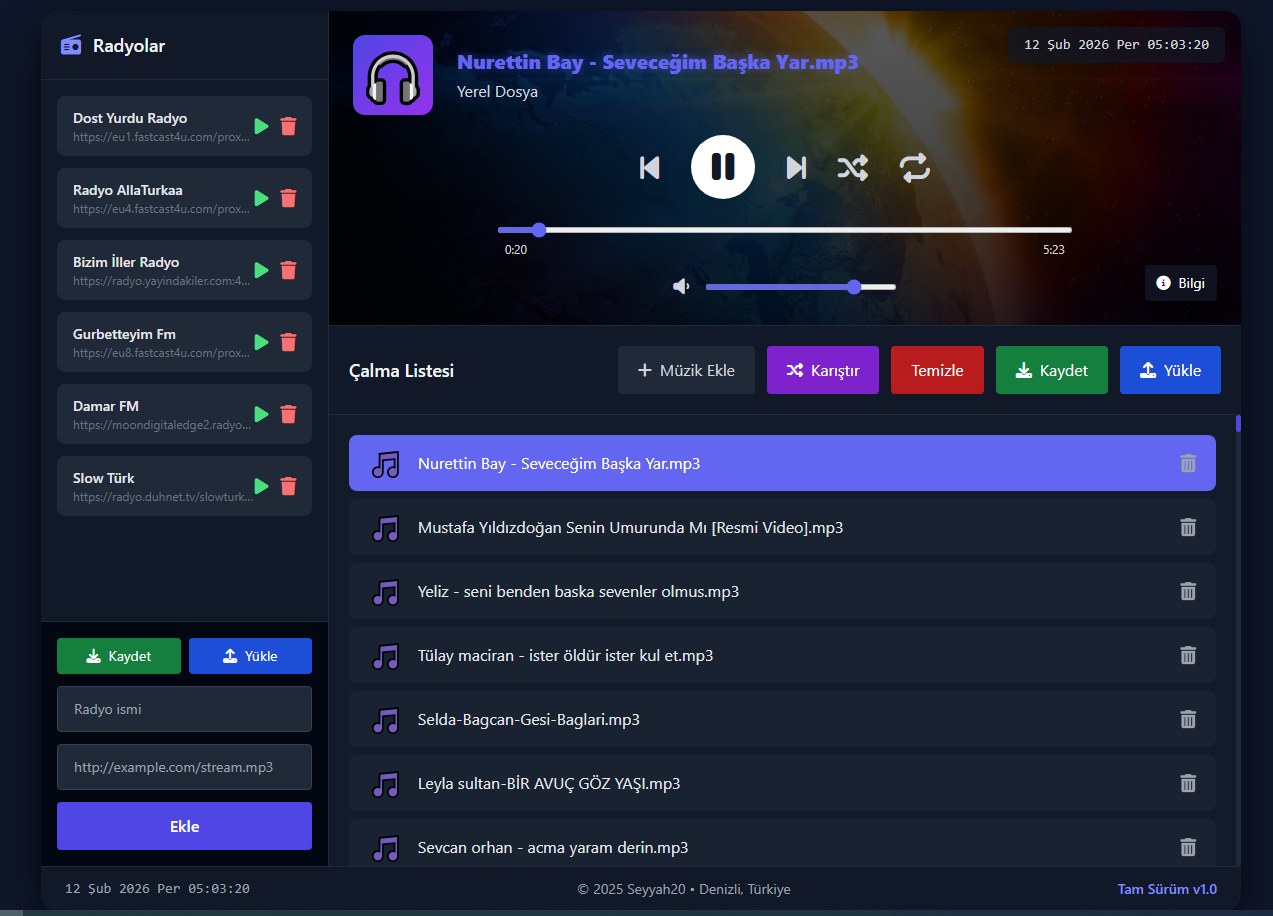Viewport: 1273px width, 916px height.
Task: Toggle shuffle mode in player controls
Action: point(852,168)
